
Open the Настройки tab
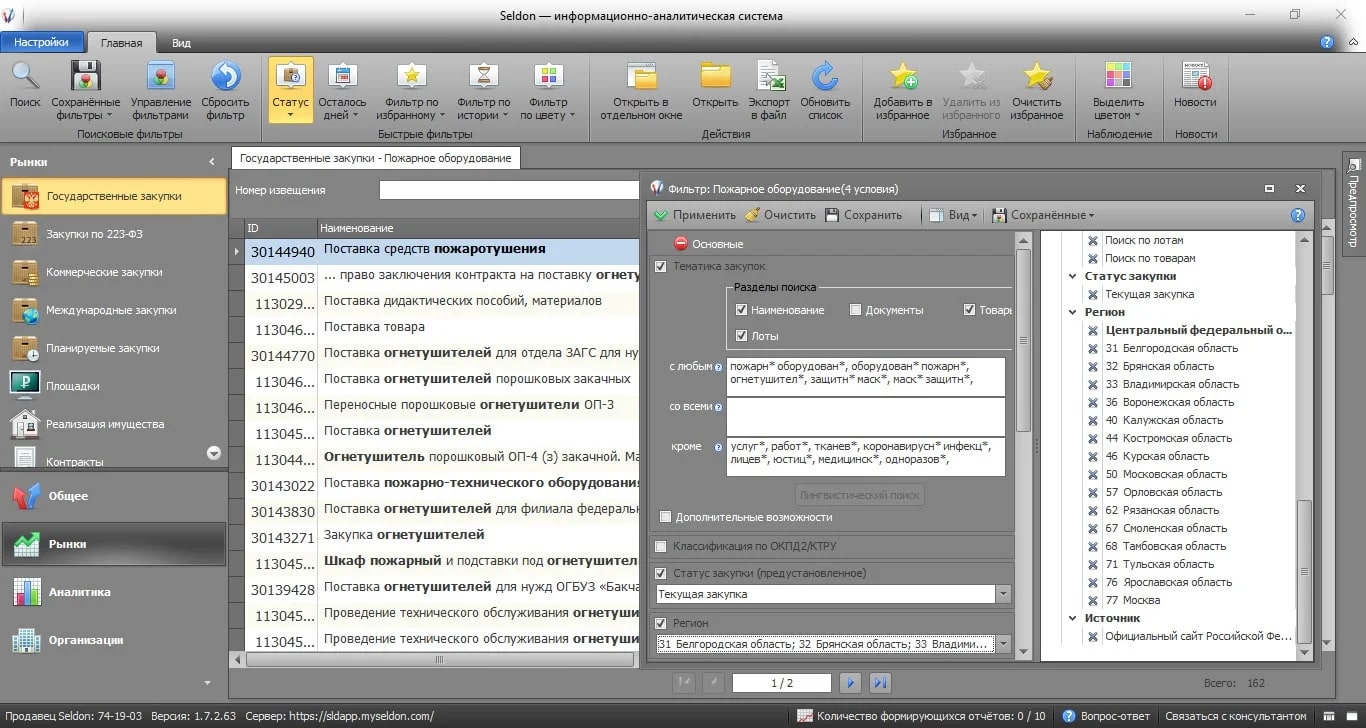(x=41, y=42)
